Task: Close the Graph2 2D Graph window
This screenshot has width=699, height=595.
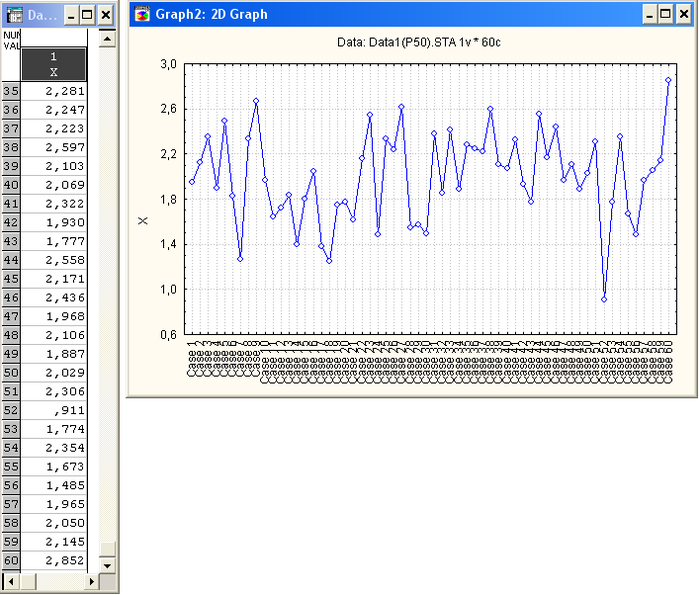Action: coord(684,15)
